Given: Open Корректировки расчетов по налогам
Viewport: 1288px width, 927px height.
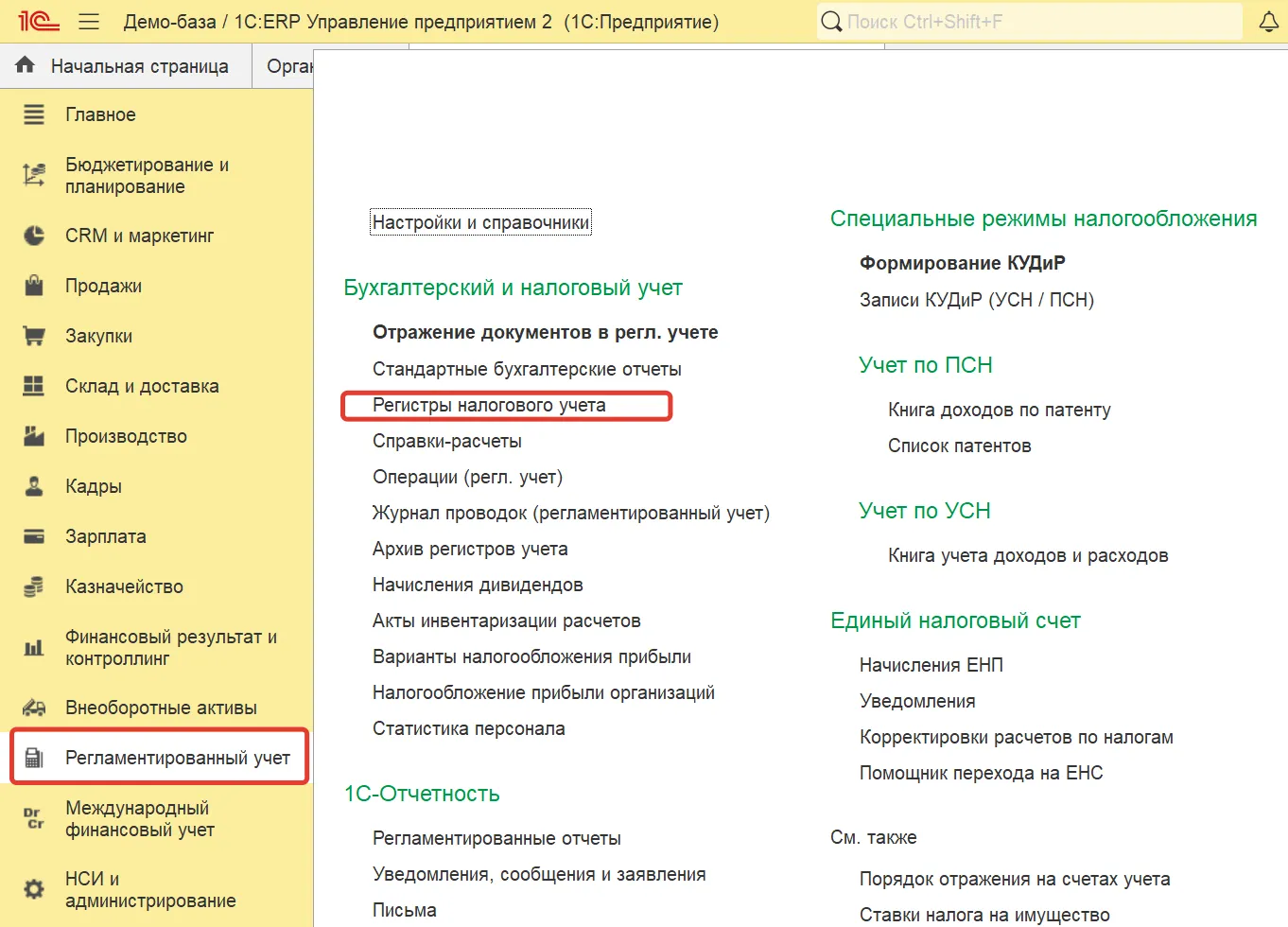Looking at the screenshot, I should [x=1017, y=737].
